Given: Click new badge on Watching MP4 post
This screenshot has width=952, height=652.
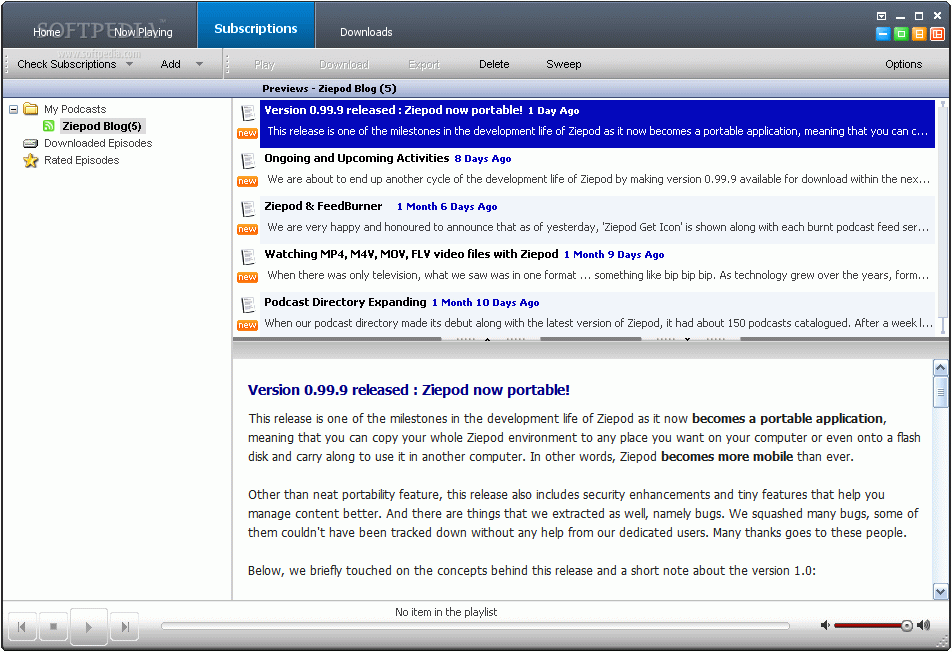Looking at the screenshot, I should tap(248, 277).
